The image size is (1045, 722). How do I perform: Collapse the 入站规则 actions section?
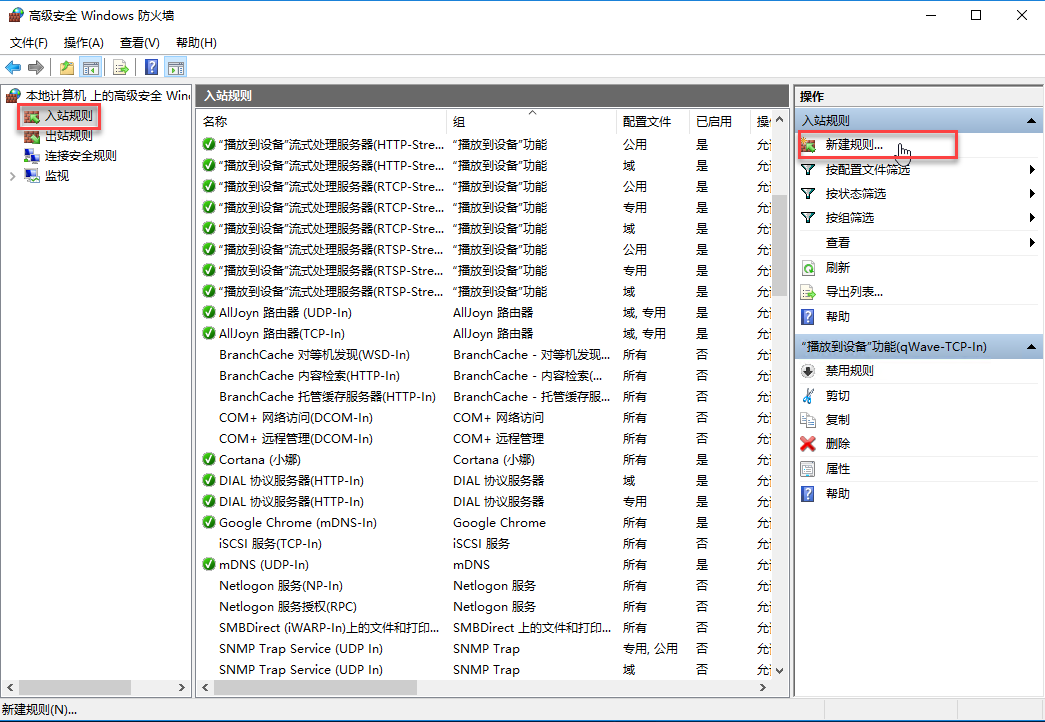pos(1031,121)
